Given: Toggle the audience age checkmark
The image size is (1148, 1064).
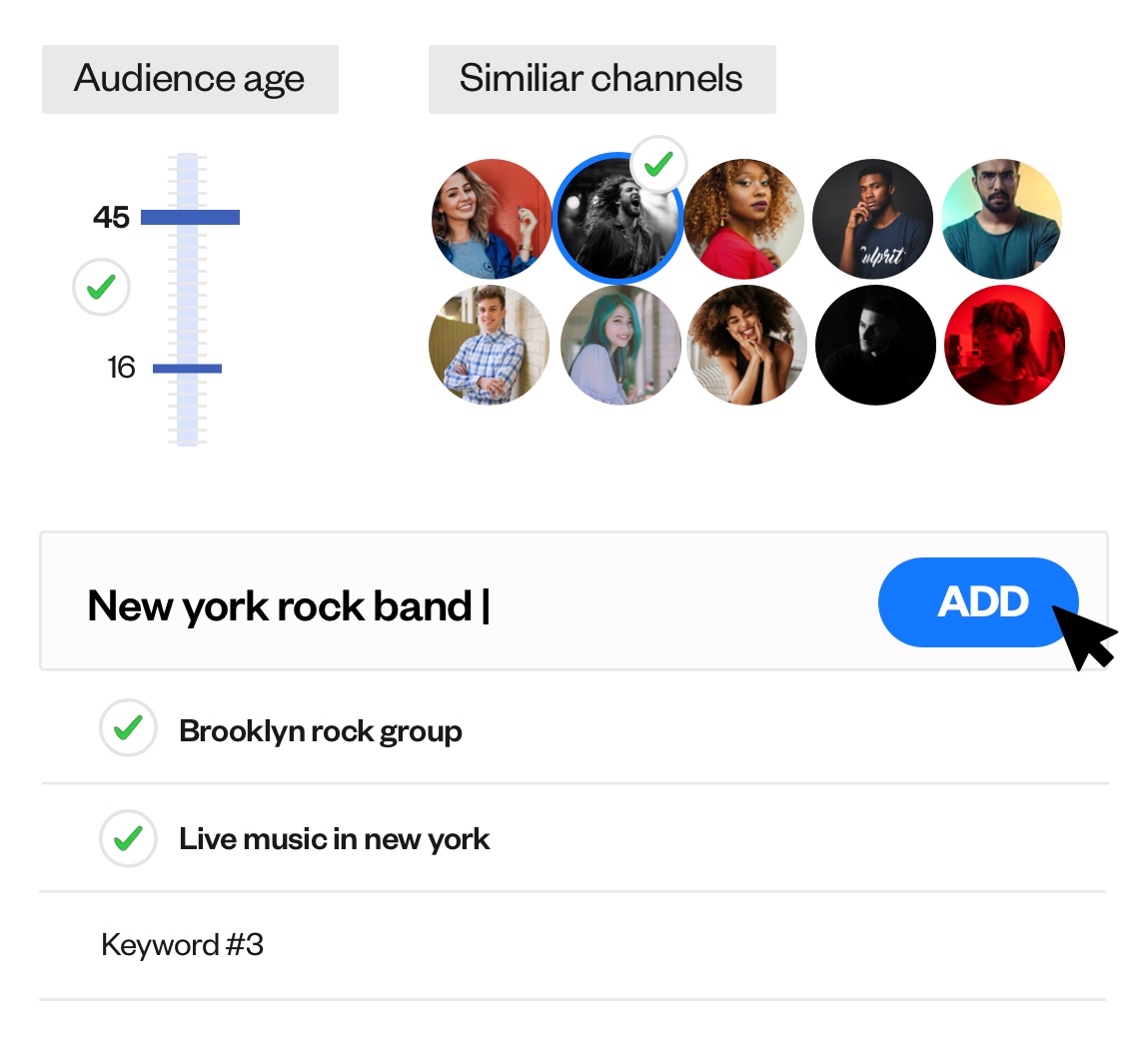Looking at the screenshot, I should (x=101, y=287).
